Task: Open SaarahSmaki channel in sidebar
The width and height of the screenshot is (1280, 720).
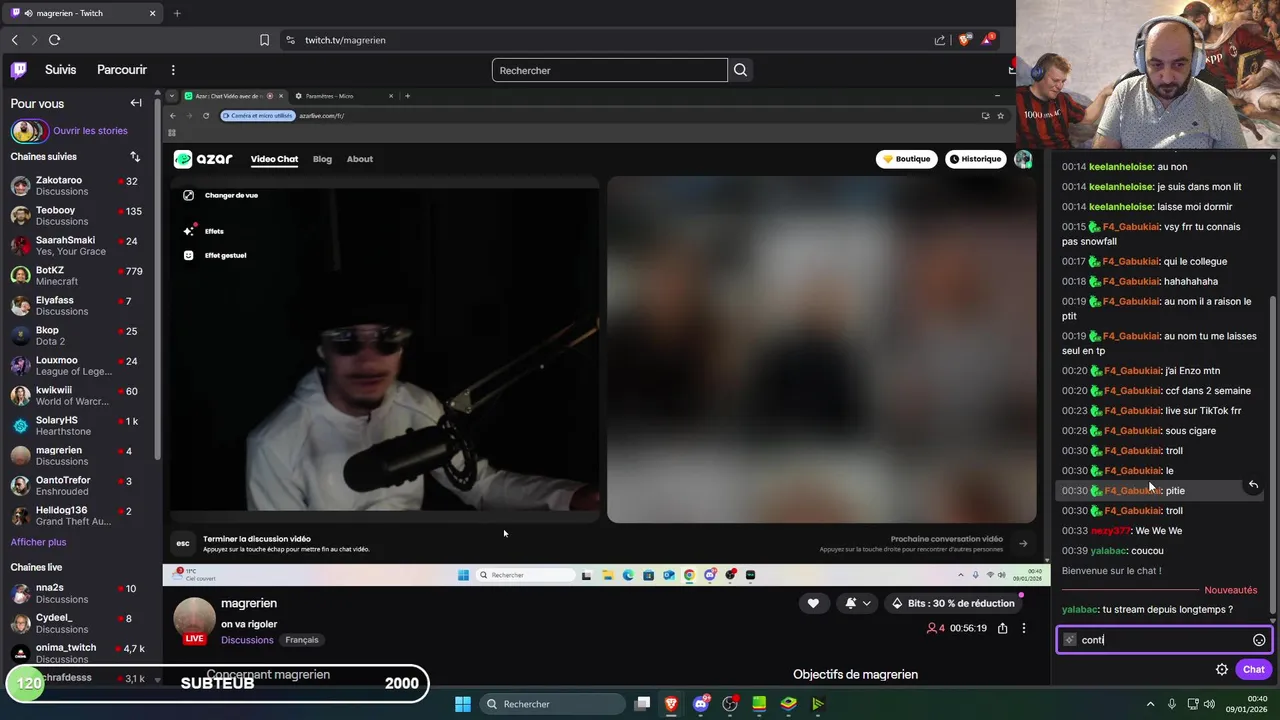Action: (78, 246)
